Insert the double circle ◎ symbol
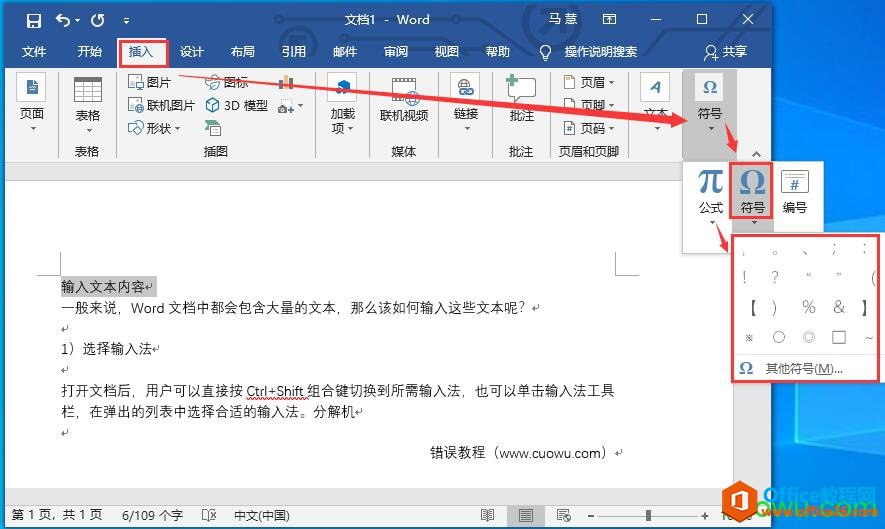Screen dimensions: 885x529 click(809, 337)
